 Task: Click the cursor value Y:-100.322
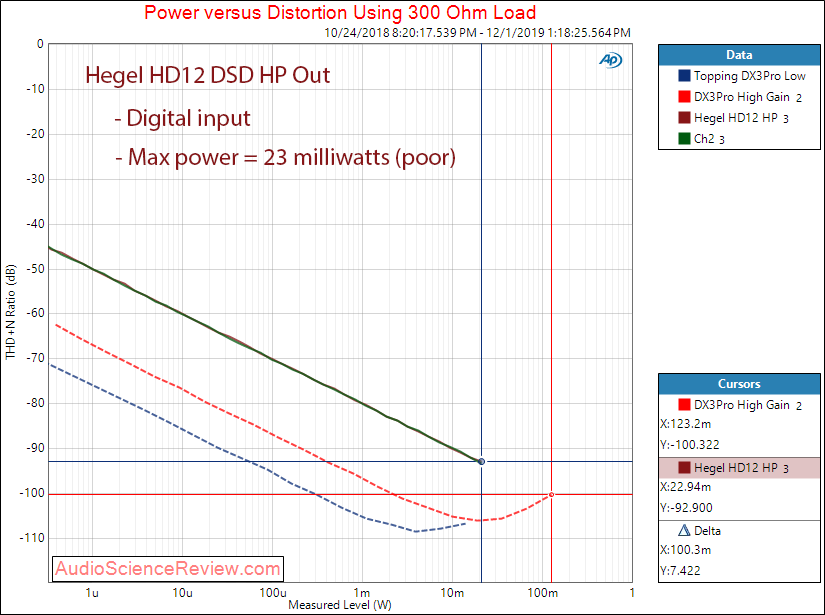(x=690, y=445)
